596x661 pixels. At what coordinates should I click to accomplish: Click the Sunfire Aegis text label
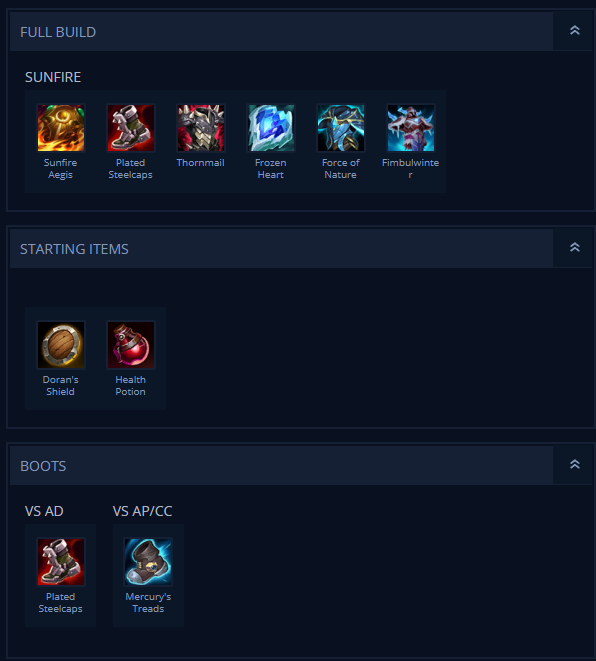click(60, 169)
